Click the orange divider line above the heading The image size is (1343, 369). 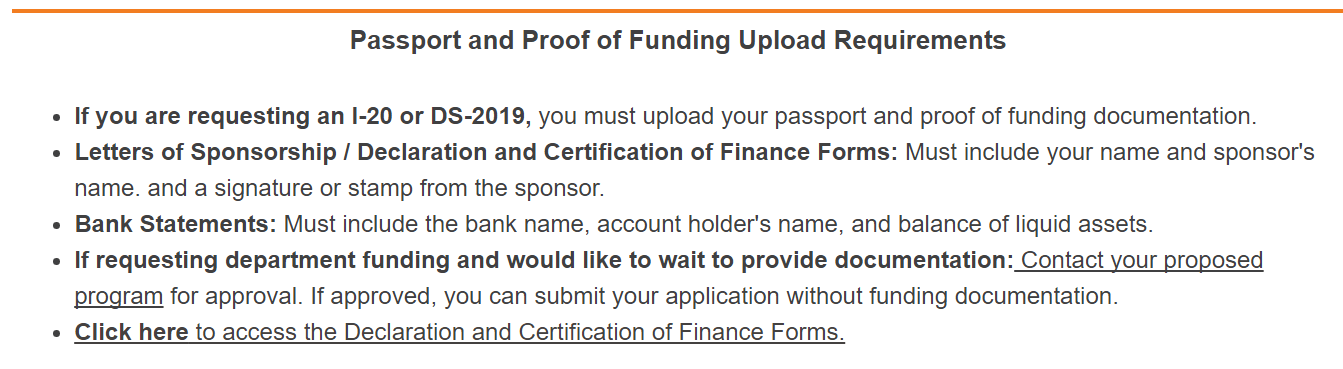point(671,10)
